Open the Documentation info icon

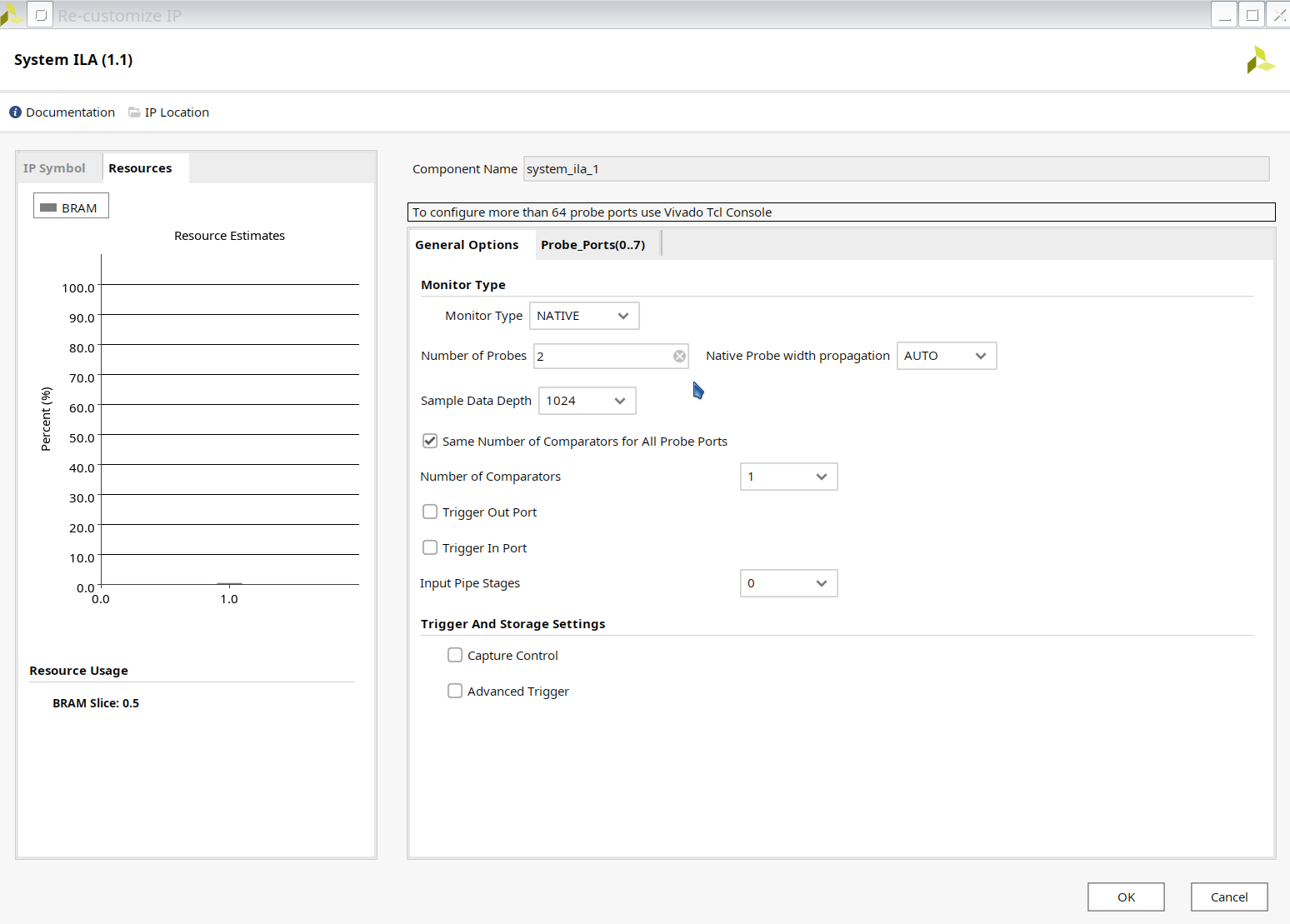pyautogui.click(x=15, y=112)
